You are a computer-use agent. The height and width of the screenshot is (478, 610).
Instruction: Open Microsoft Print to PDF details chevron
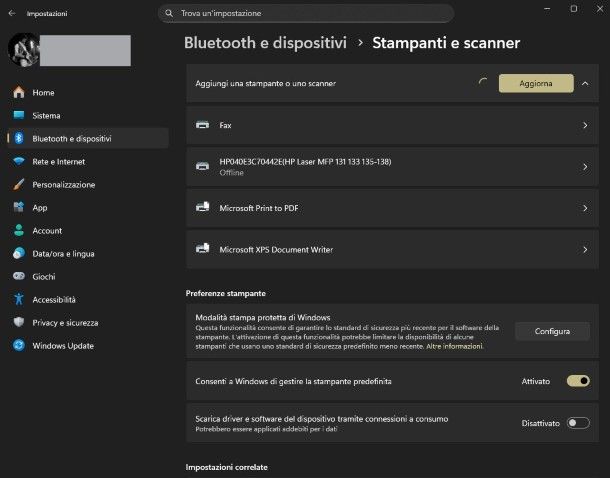pos(584,208)
